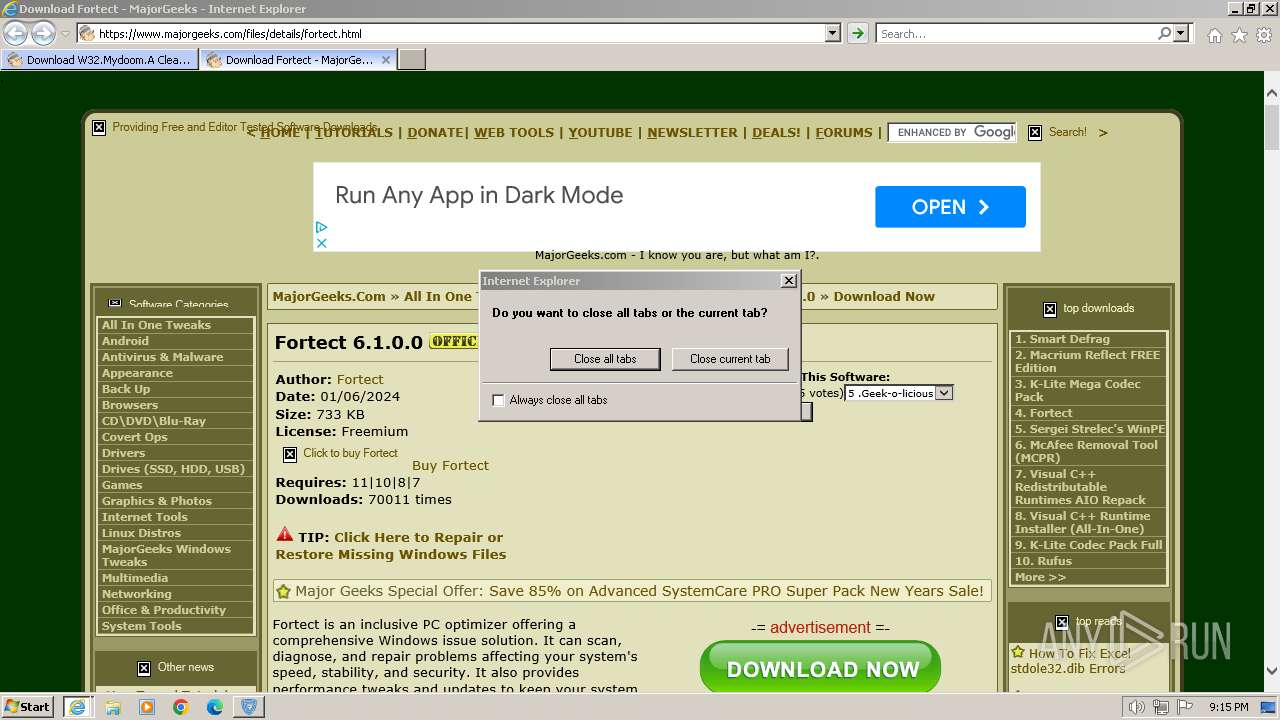This screenshot has width=1280, height=720.
Task: Click the broken image icon beside Click to buy Fortect
Action: (x=290, y=454)
